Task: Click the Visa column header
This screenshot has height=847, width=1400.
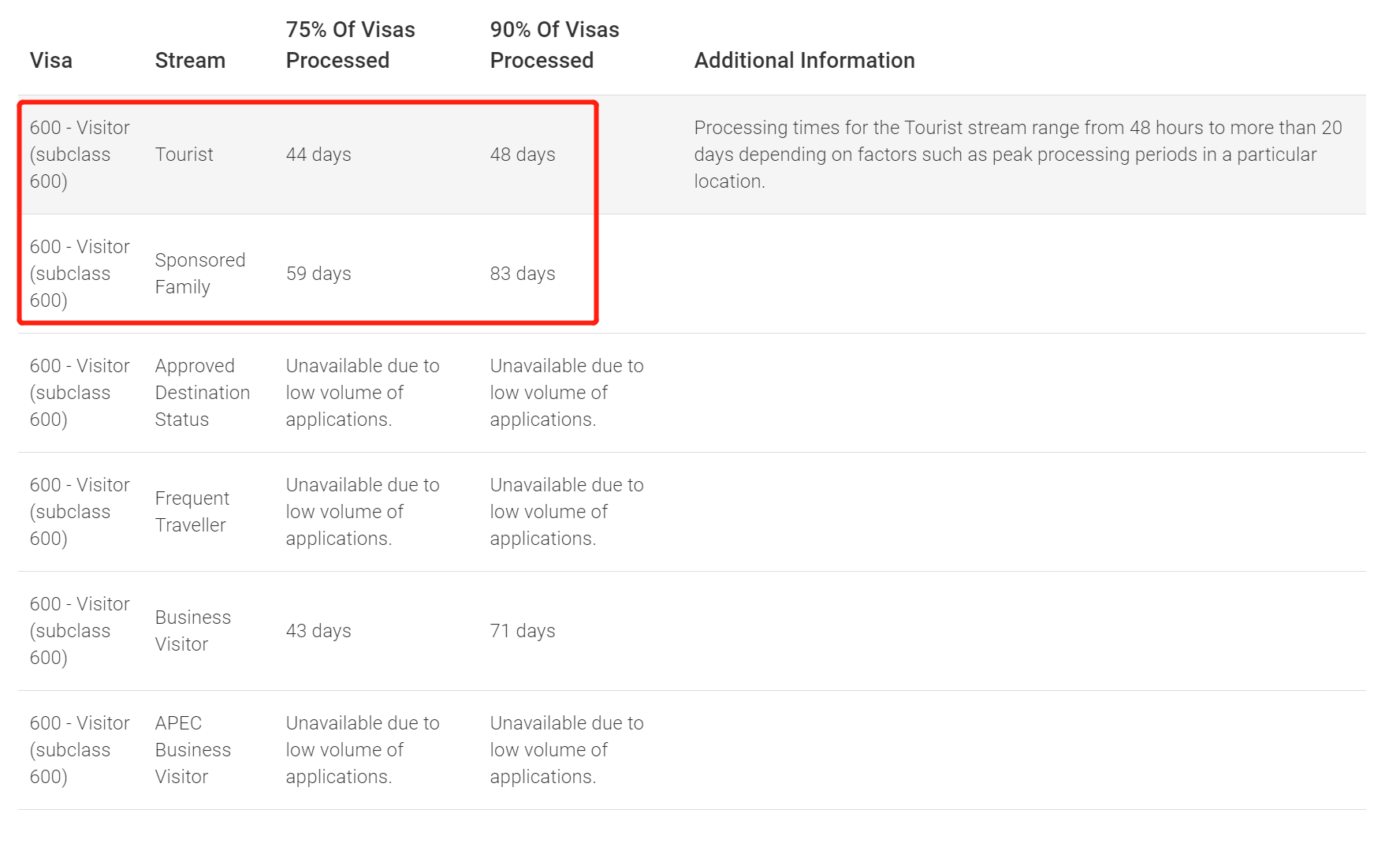Action: click(51, 61)
